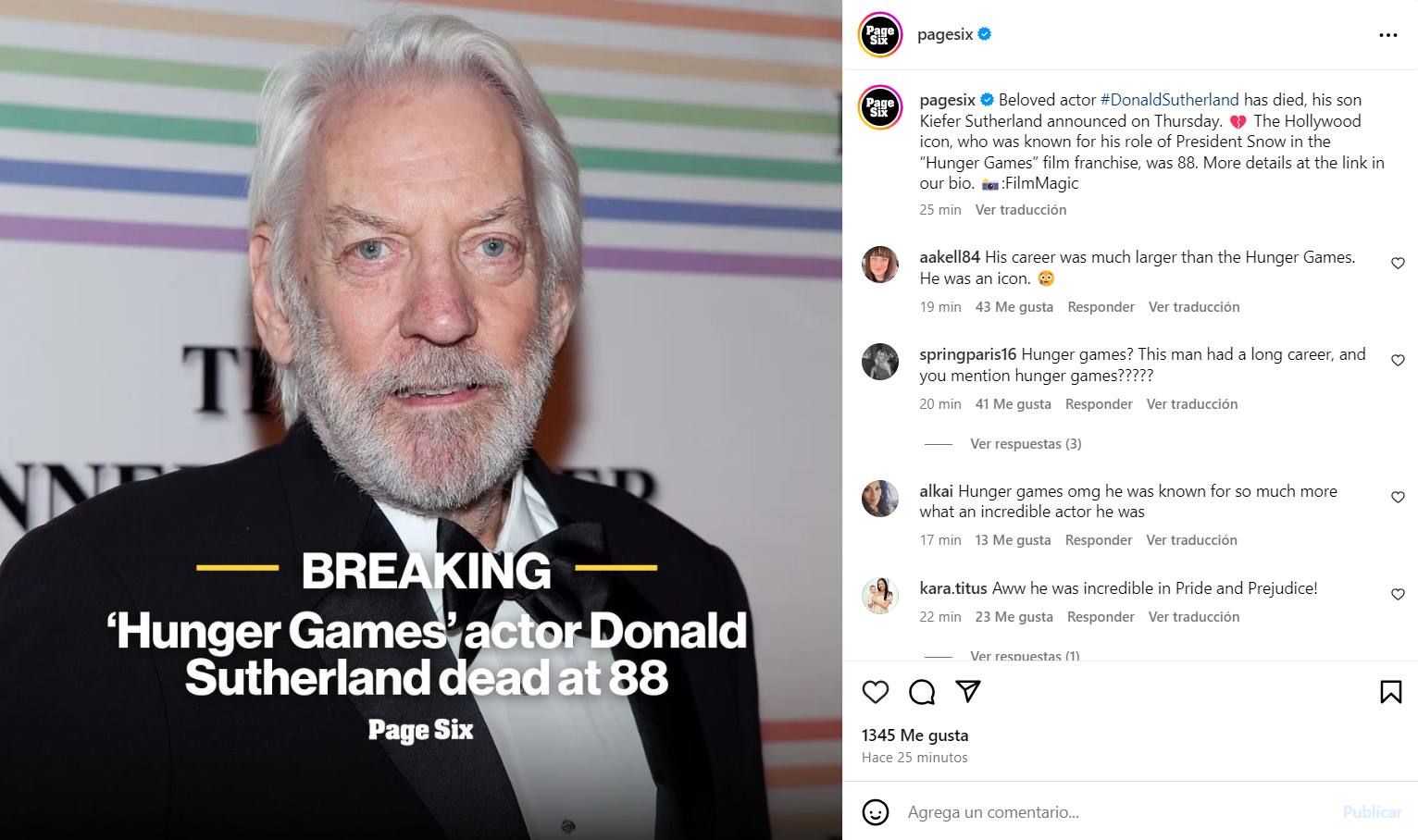Share the post with the paper plane icon
Screen dimensions: 1418x840
(x=967, y=691)
